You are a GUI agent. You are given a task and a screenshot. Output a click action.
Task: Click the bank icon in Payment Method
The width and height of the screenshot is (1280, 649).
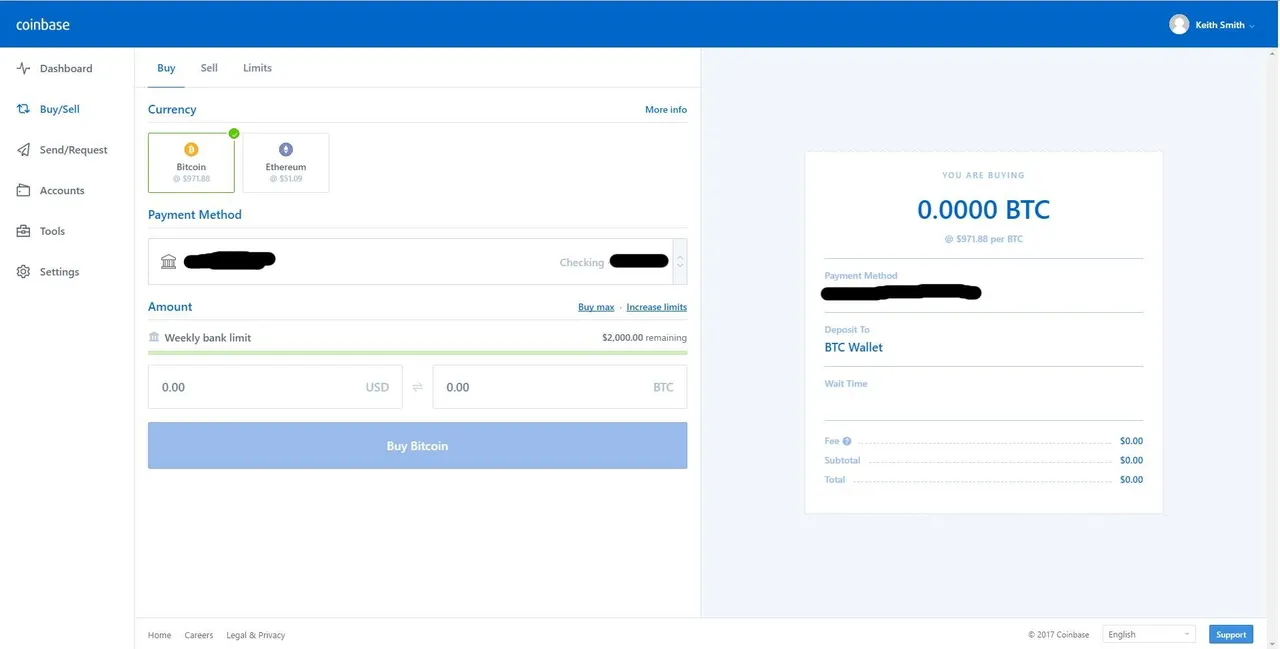(168, 262)
